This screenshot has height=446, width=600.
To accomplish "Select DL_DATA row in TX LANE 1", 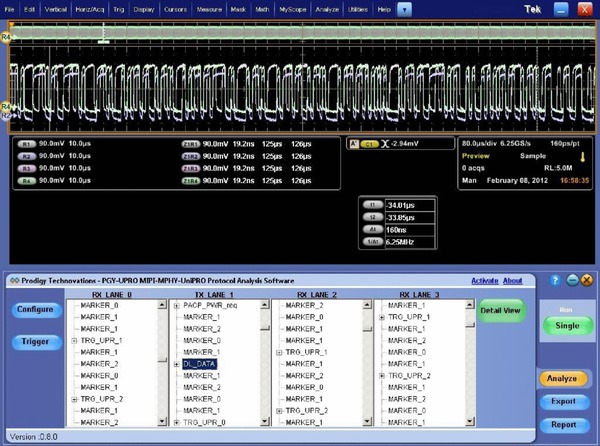I will (x=200, y=364).
